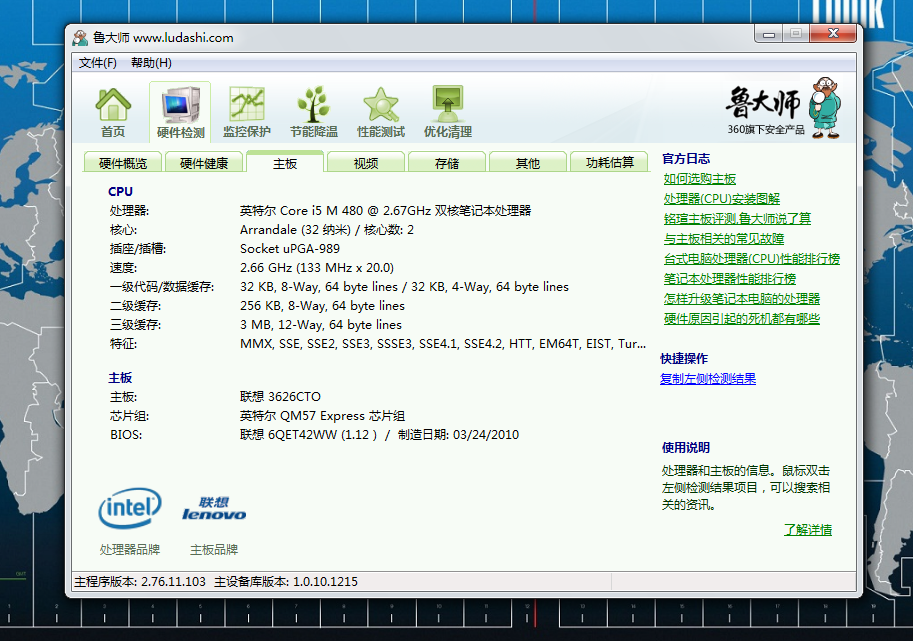
Task: Switch to the 硬件概览 tab
Action: click(x=123, y=162)
